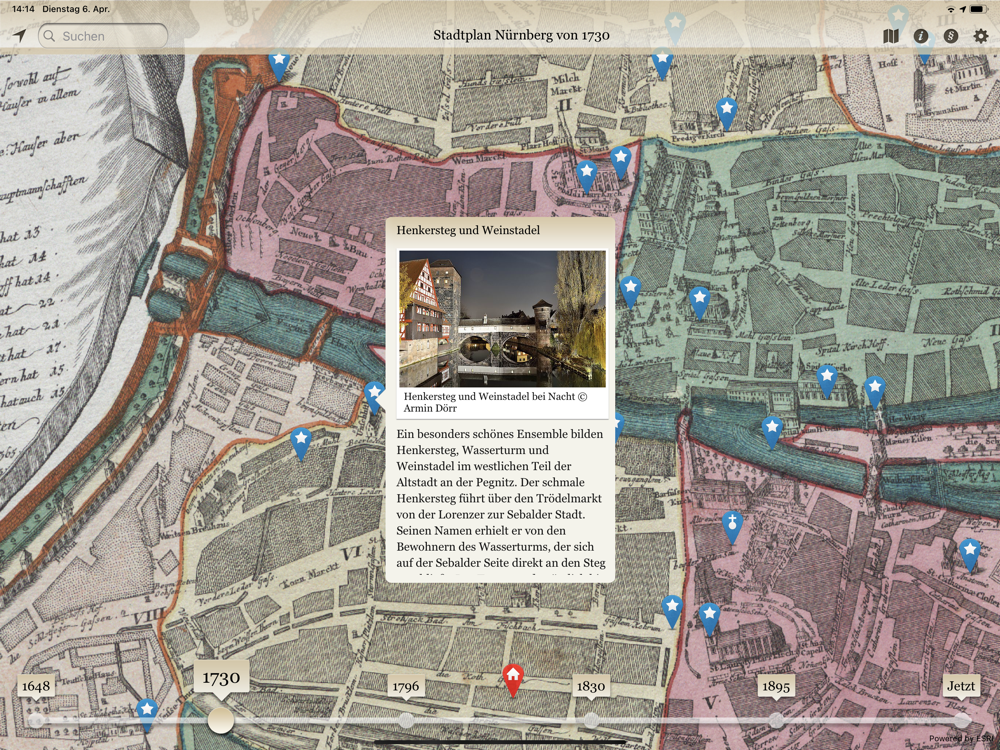Open the Henkersteg night photo in the popup
This screenshot has height=750, width=1000.
tap(502, 318)
